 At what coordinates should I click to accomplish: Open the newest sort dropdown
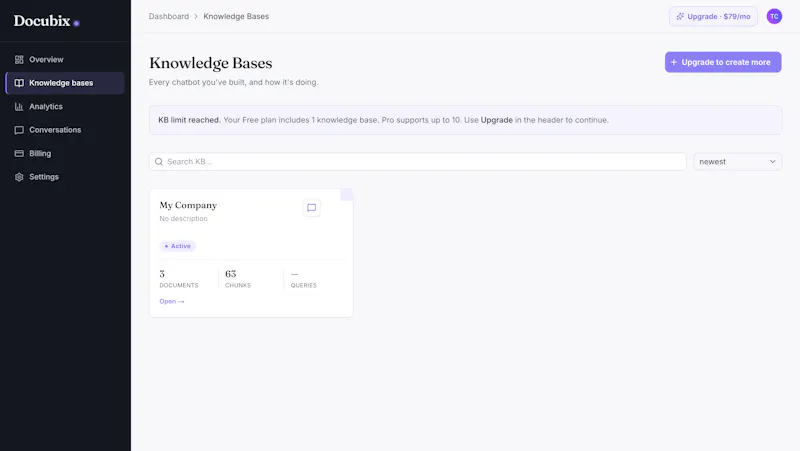coord(737,162)
